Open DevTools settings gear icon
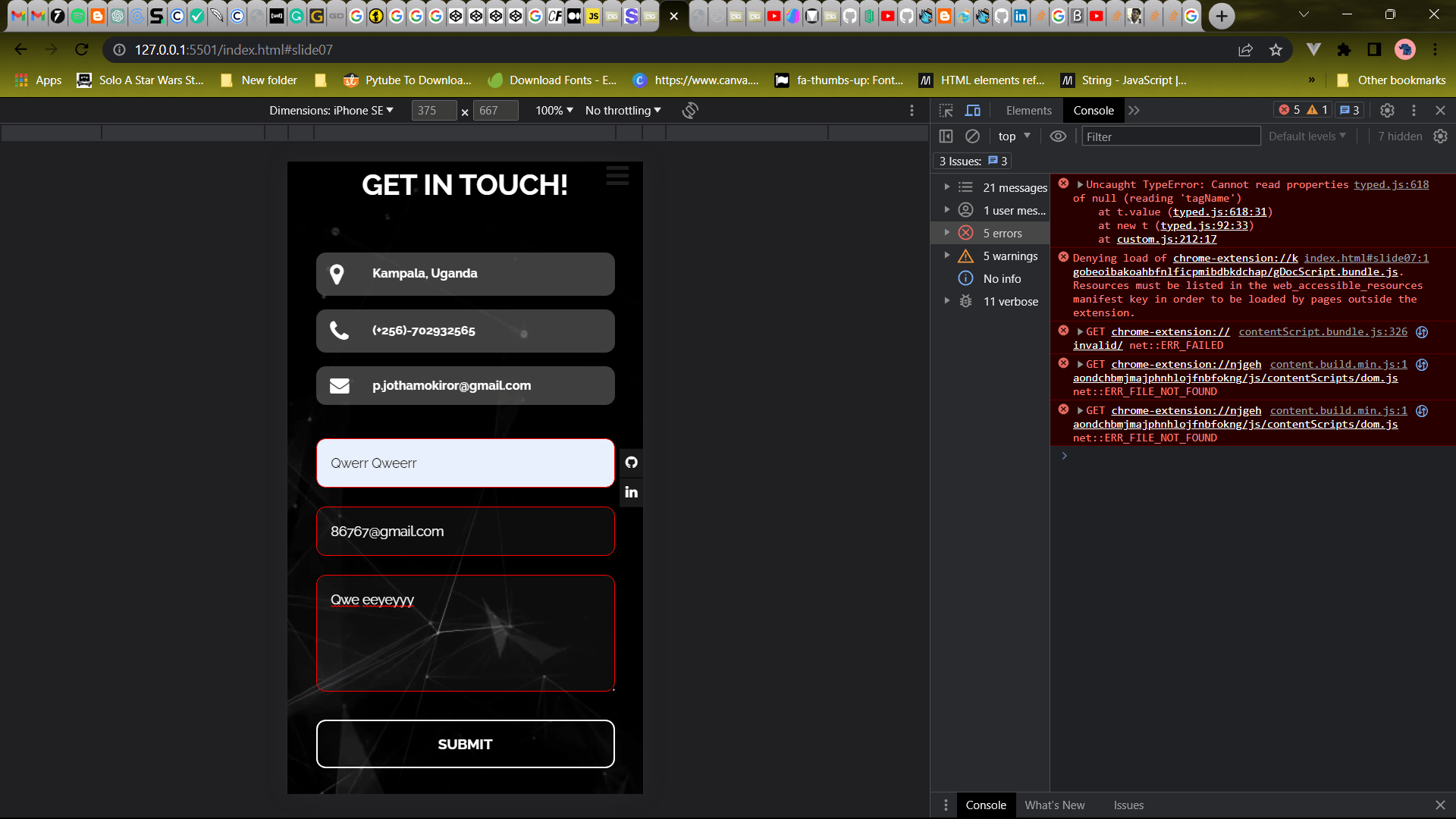 click(x=1387, y=111)
